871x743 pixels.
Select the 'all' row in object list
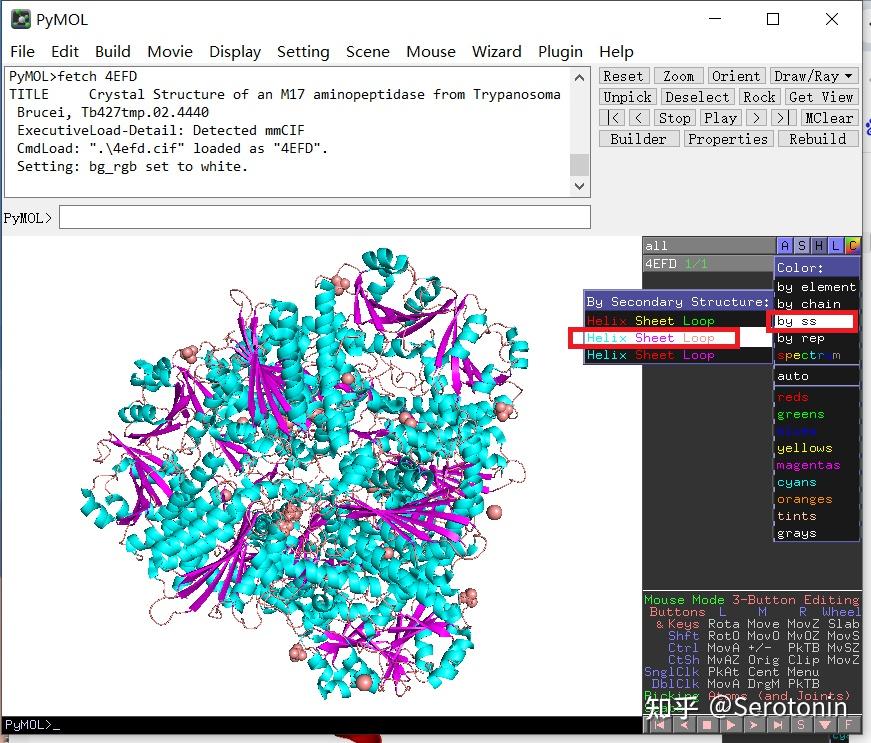tap(709, 245)
